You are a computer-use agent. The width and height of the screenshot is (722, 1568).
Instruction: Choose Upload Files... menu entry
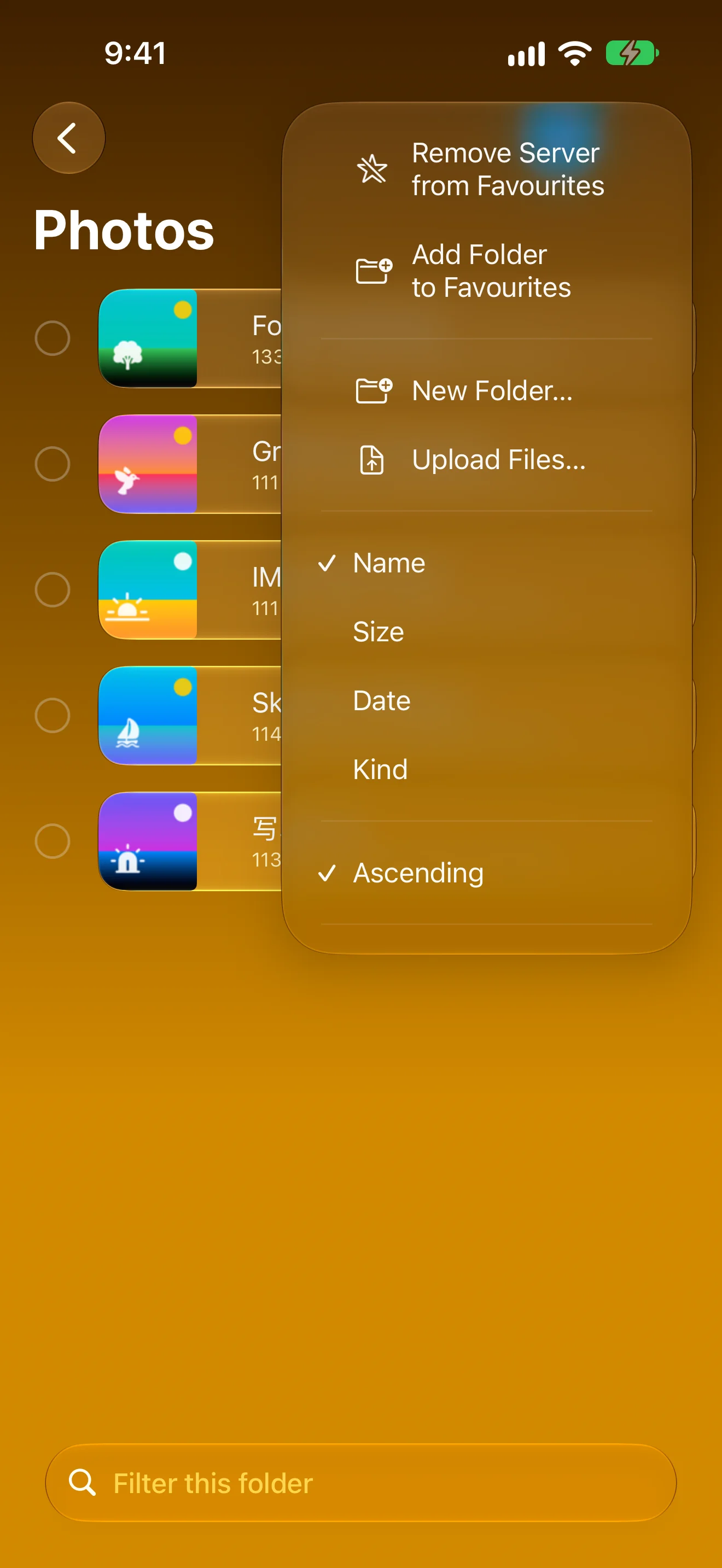point(486,460)
